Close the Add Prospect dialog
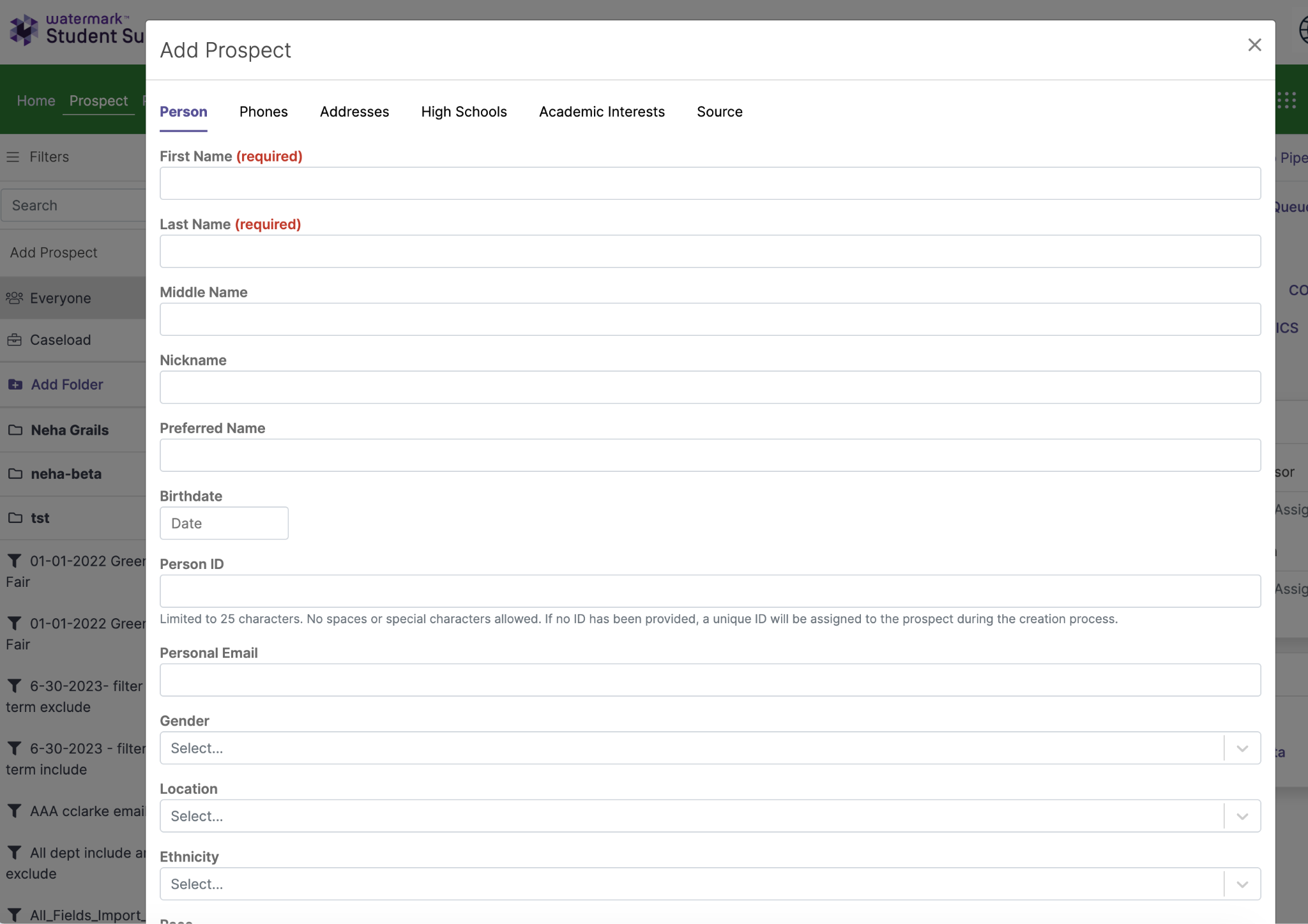 tap(1254, 45)
